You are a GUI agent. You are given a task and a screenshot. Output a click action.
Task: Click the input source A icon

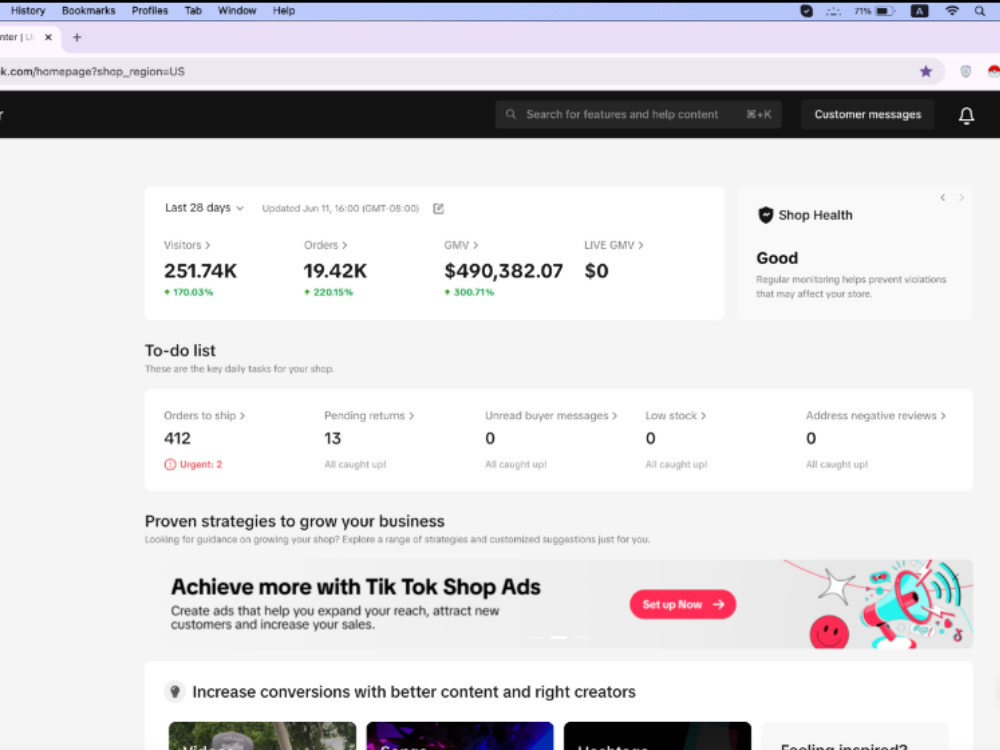919,11
